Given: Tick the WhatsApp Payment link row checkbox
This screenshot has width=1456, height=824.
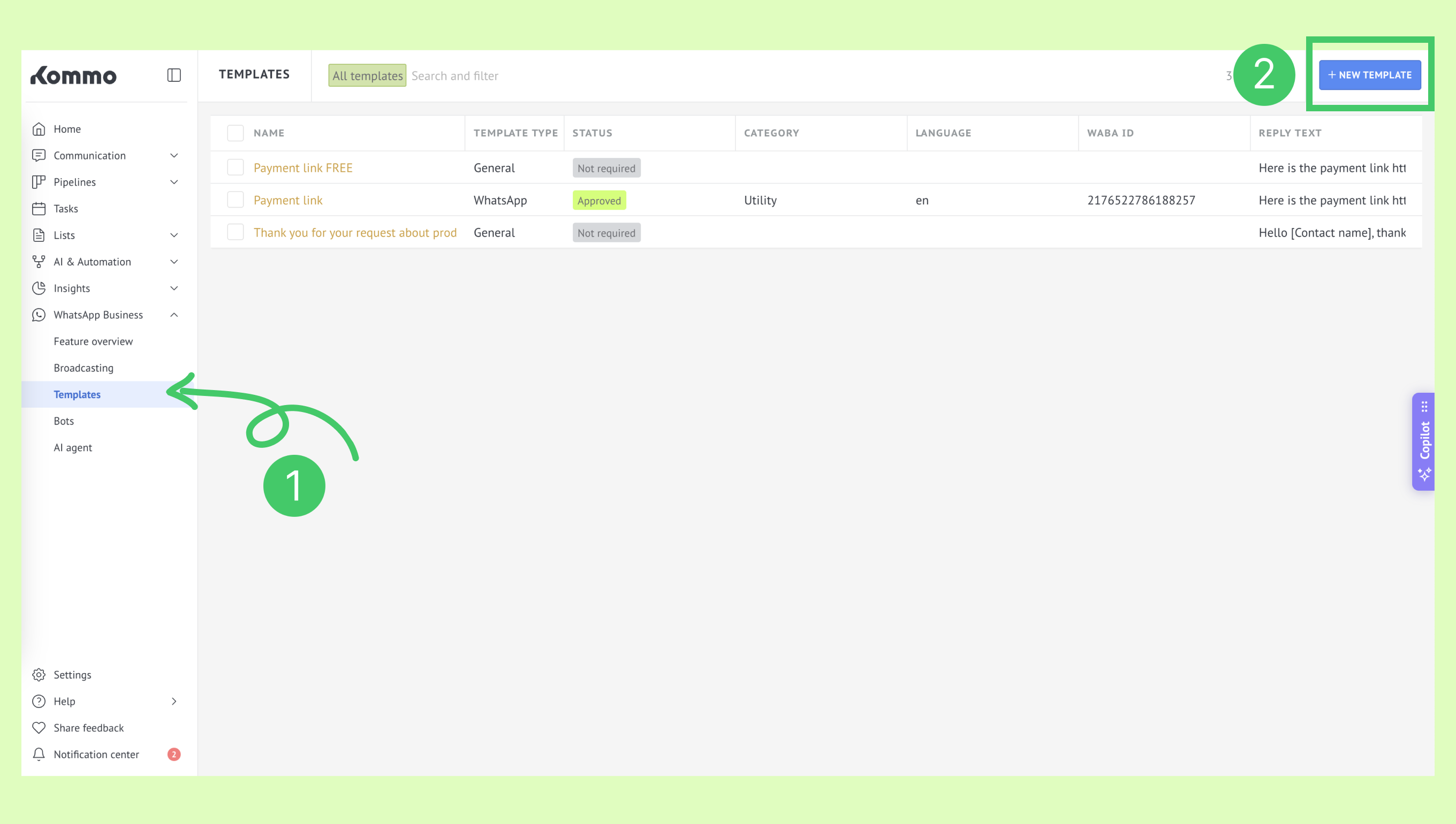Looking at the screenshot, I should click(x=235, y=200).
